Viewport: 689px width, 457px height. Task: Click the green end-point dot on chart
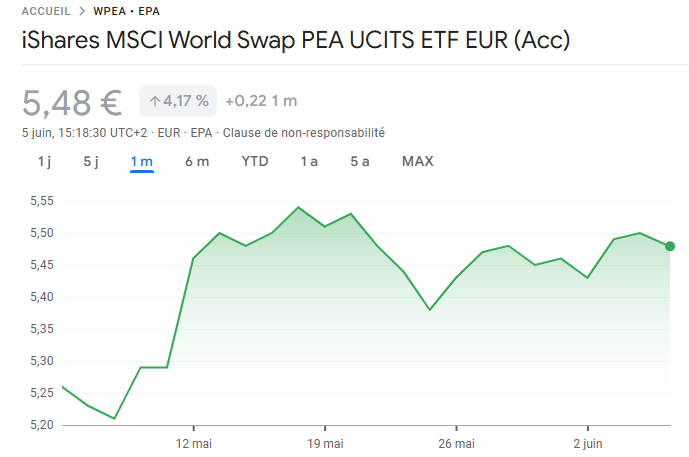pos(669,246)
